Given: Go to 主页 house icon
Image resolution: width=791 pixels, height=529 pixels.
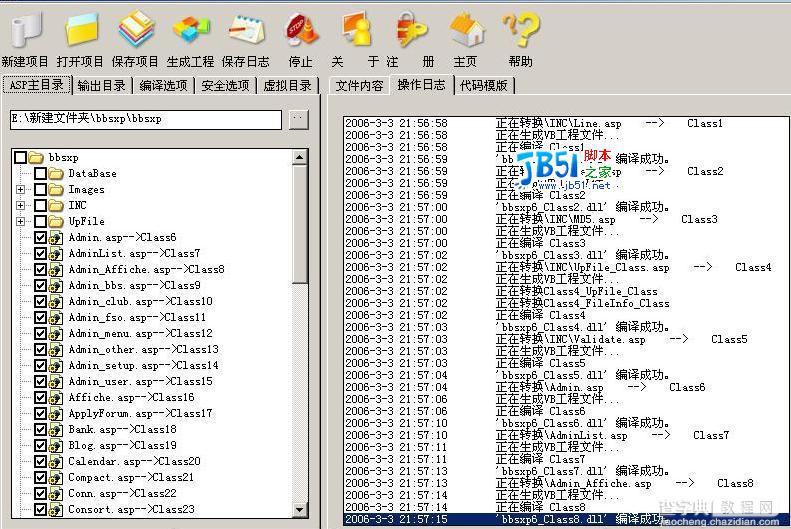Looking at the screenshot, I should [467, 29].
